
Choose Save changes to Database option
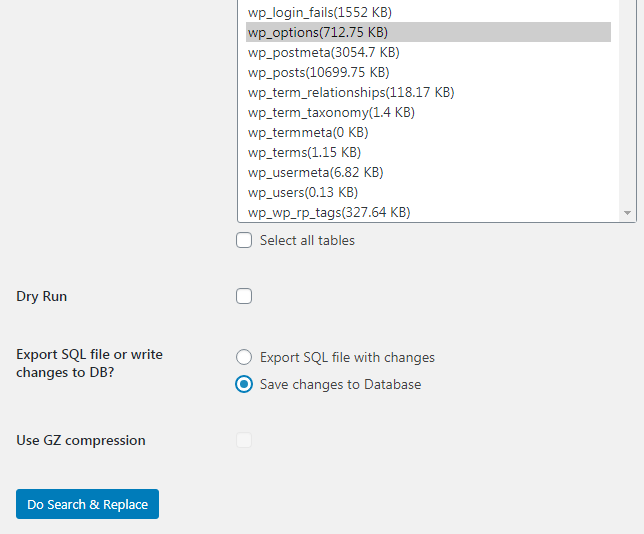pos(244,384)
